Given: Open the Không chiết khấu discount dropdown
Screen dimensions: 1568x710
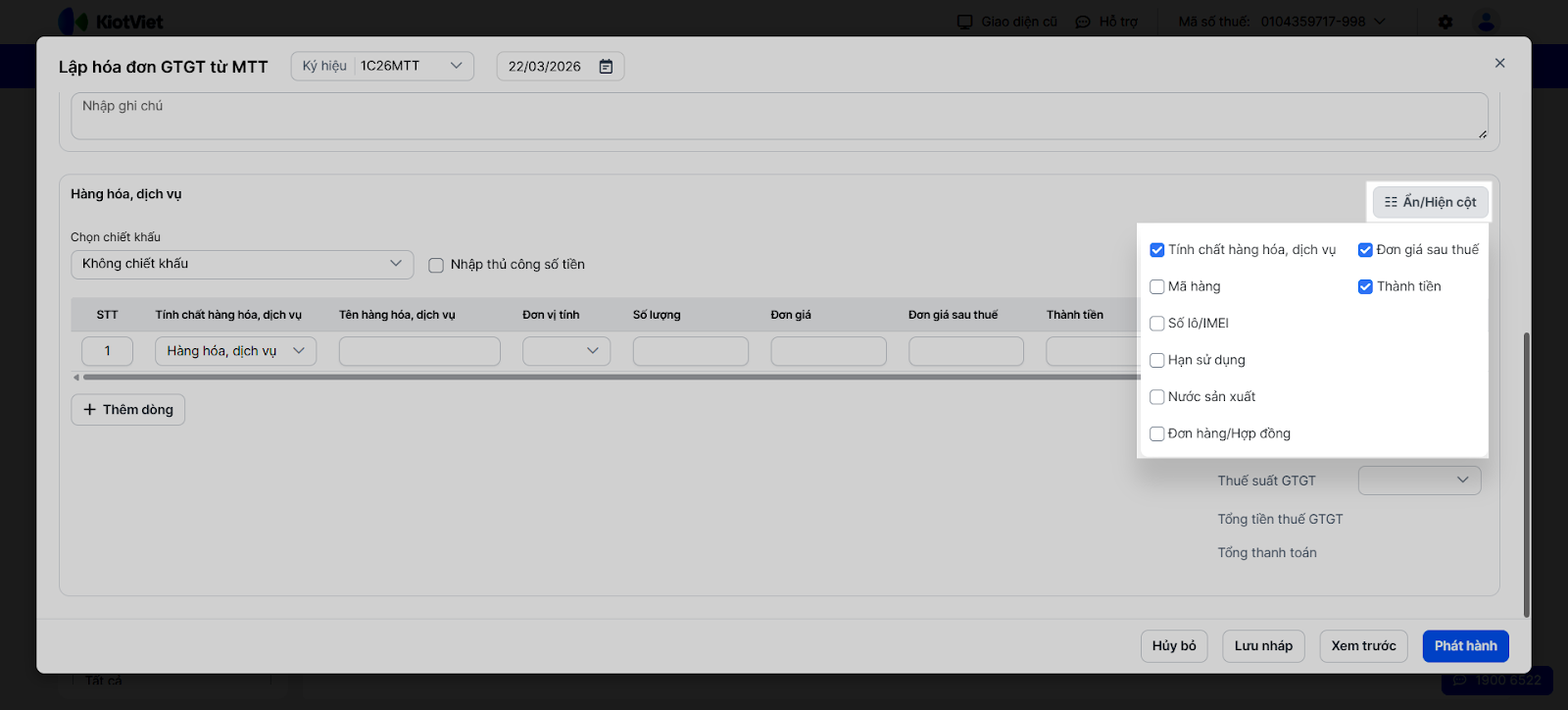Looking at the screenshot, I should [242, 264].
